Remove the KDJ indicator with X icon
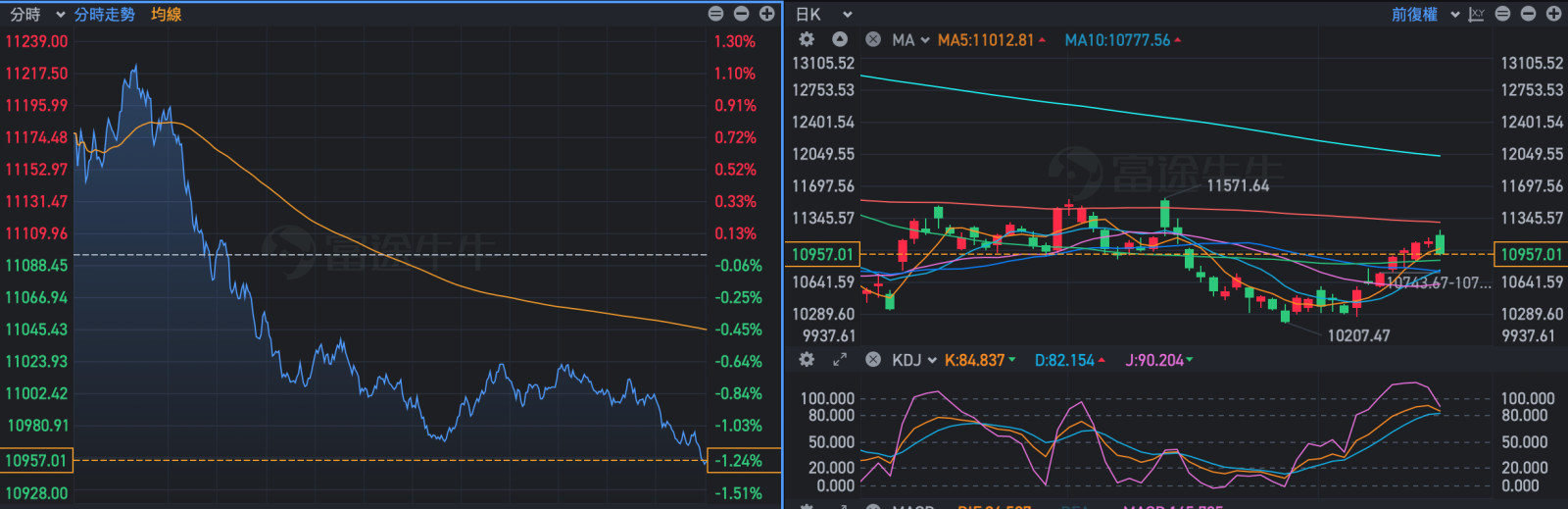This screenshot has width=1568, height=509. click(872, 360)
